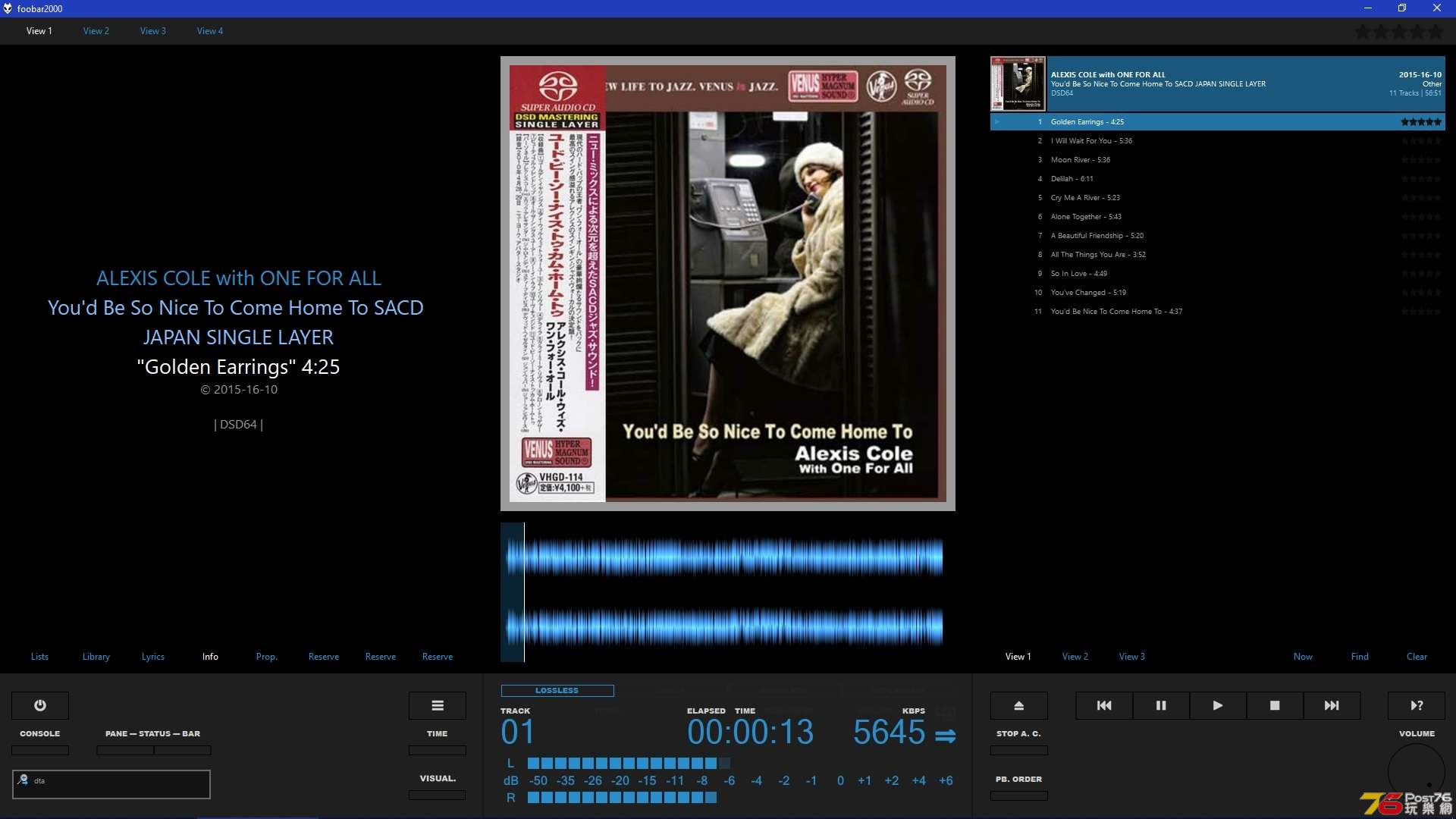
Task: Select track Cry Me A River
Action: (x=1218, y=197)
